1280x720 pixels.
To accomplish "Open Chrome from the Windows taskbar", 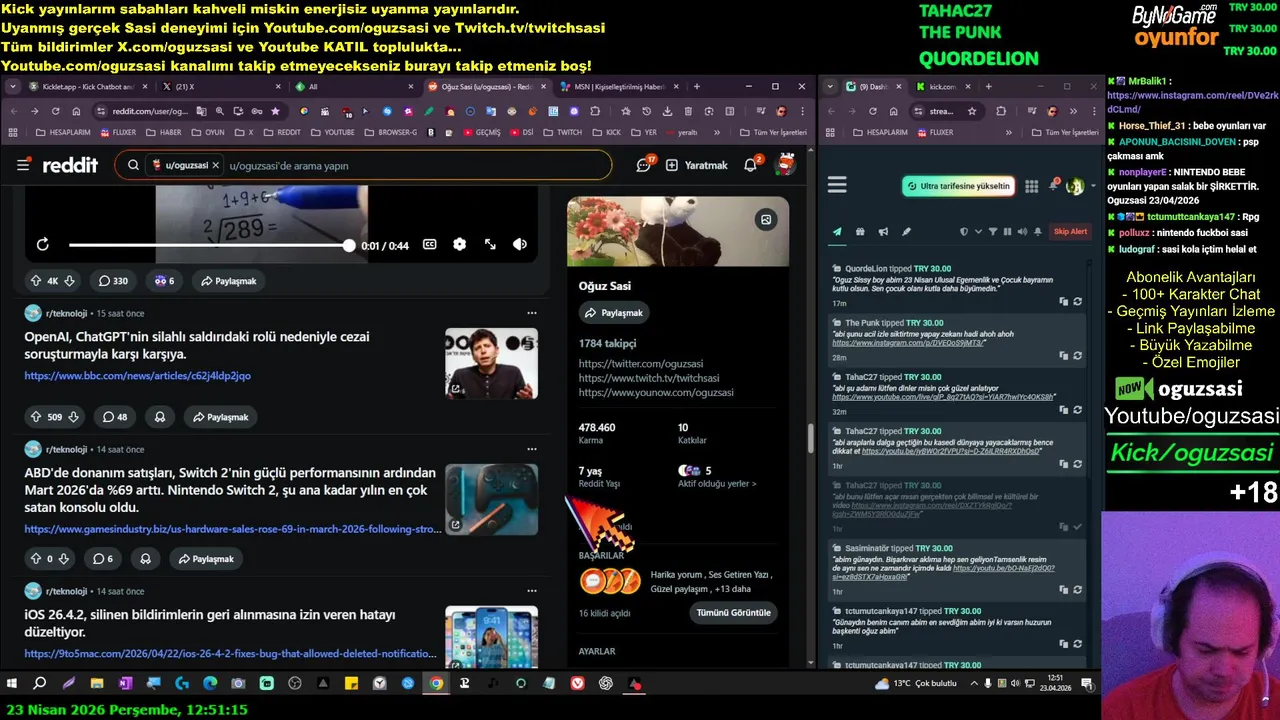I will click(x=436, y=684).
